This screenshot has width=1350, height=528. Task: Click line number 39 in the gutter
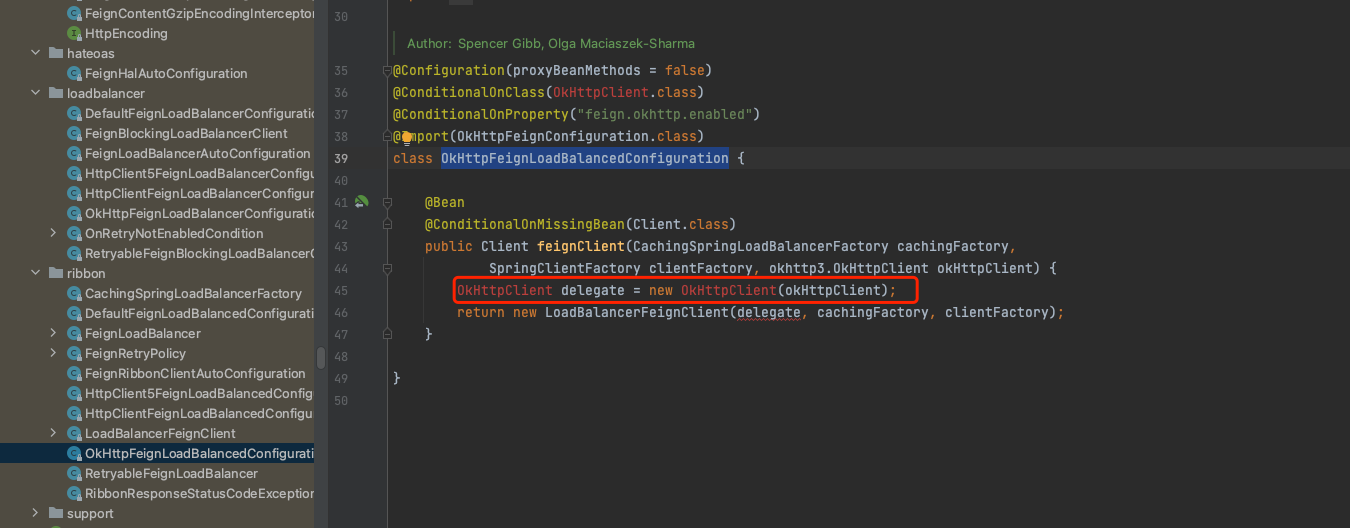pyautogui.click(x=341, y=158)
